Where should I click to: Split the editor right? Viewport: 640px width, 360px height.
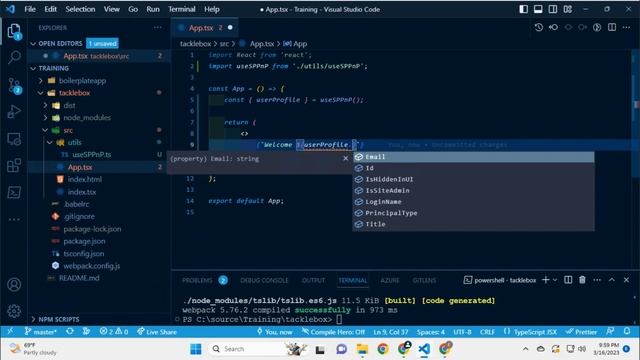[x=612, y=27]
